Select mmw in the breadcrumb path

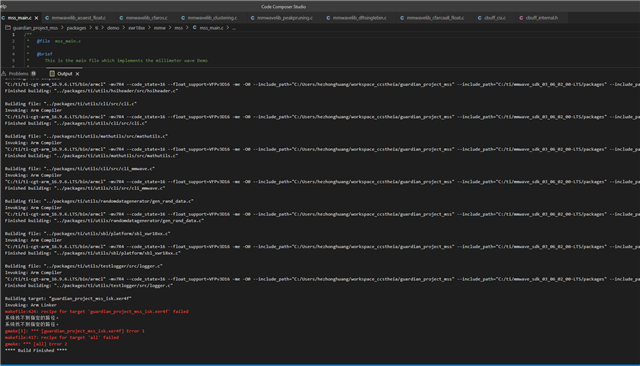click(x=160, y=28)
